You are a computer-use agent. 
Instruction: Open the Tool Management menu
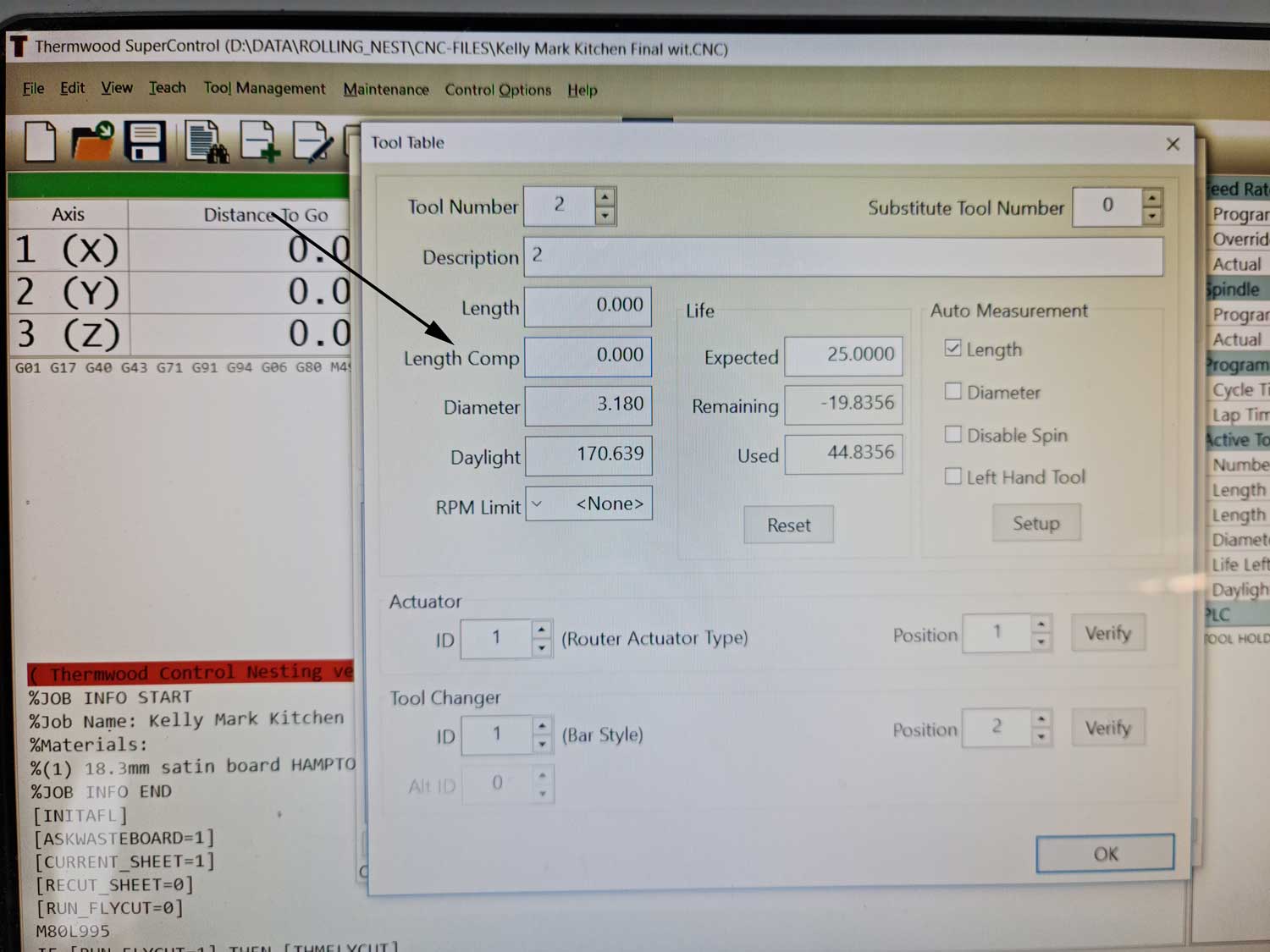[x=264, y=89]
